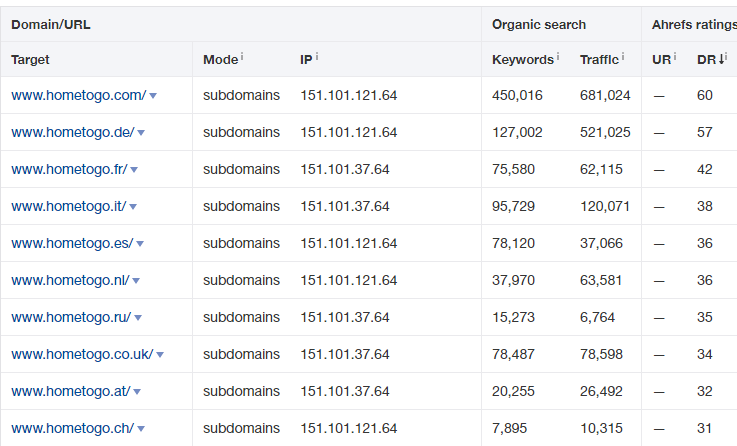Open the www.hometogo.es/ link

[72, 243]
